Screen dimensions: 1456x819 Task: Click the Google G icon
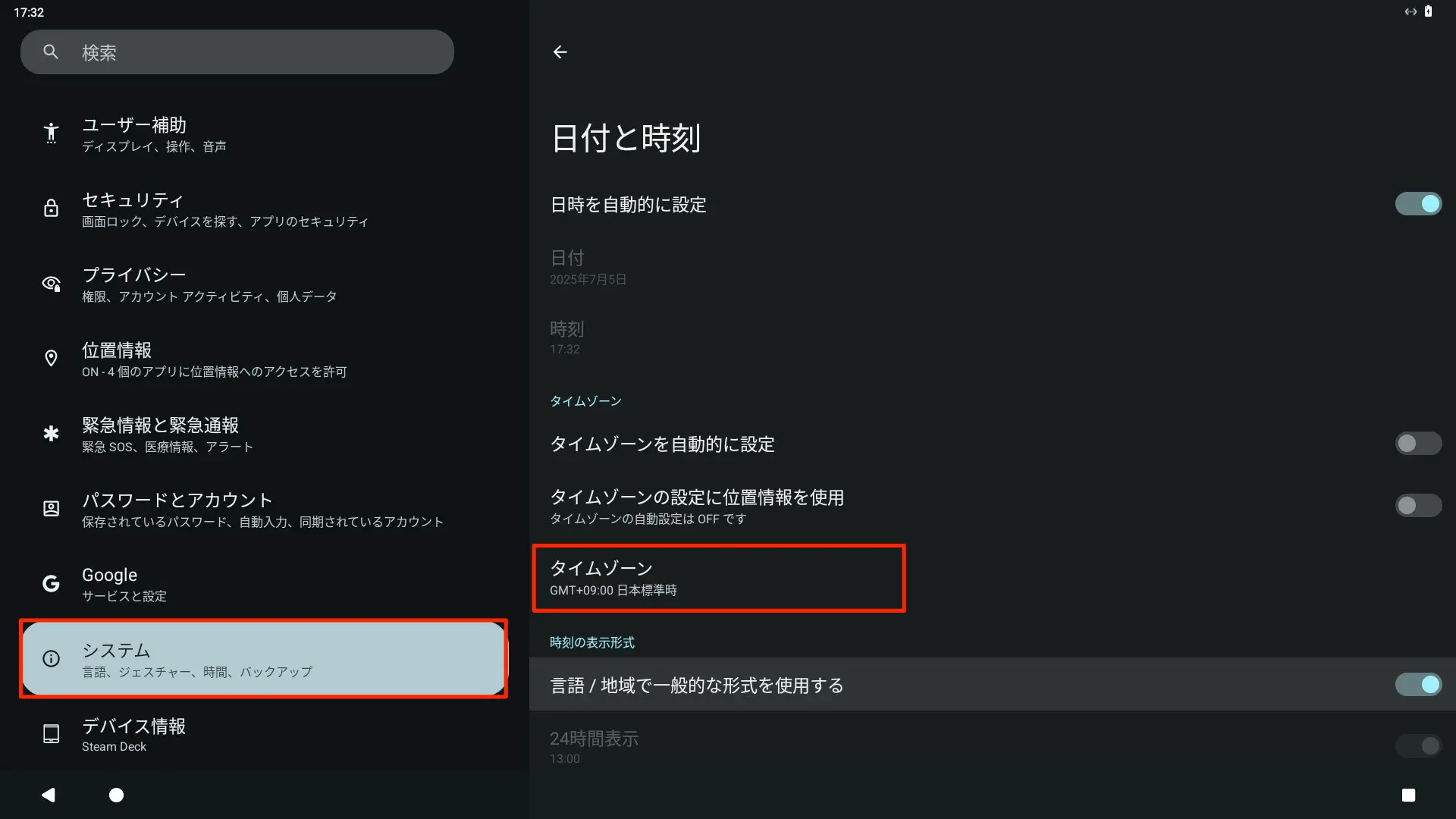51,583
